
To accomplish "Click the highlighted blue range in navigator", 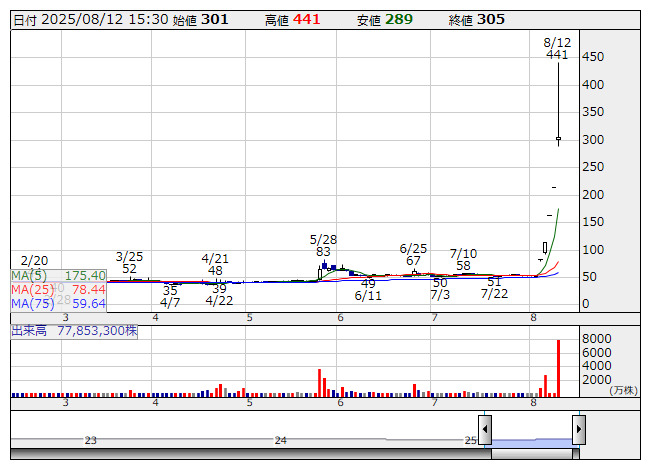I will coord(531,441).
